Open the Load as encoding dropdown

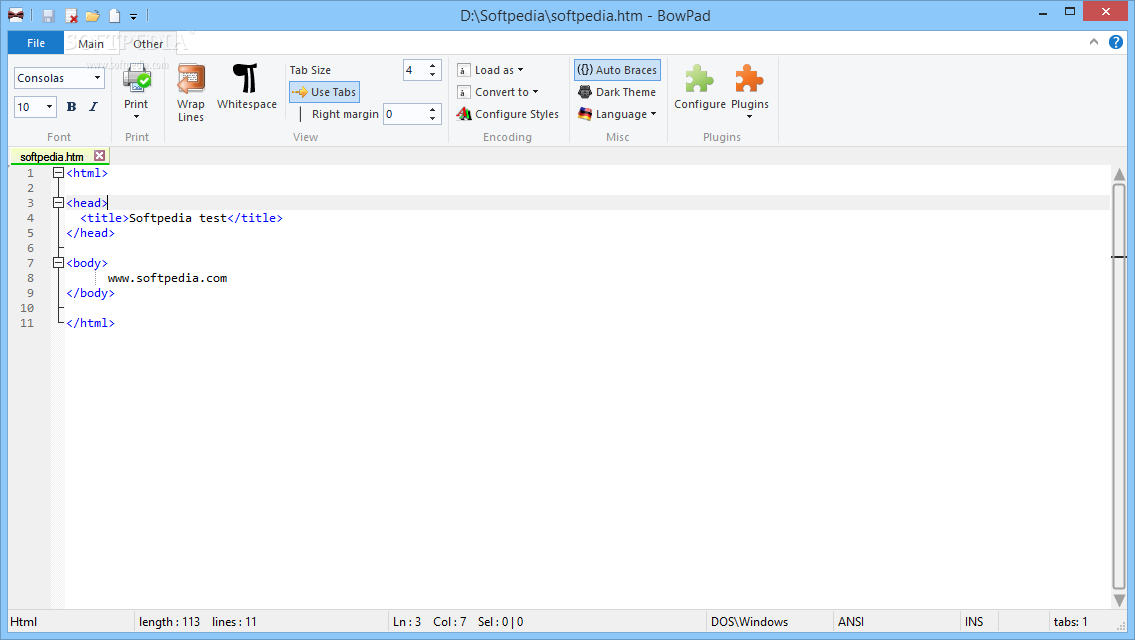(491, 70)
